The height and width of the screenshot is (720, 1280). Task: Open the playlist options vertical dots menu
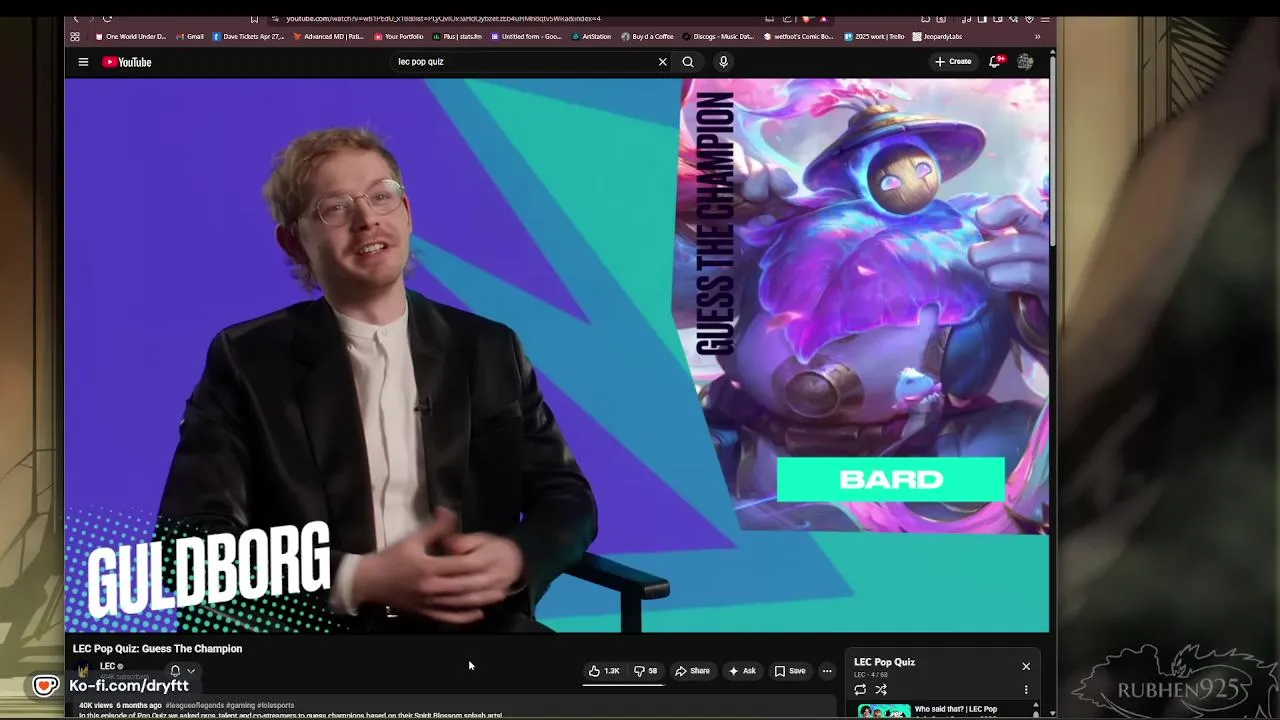click(x=1025, y=689)
